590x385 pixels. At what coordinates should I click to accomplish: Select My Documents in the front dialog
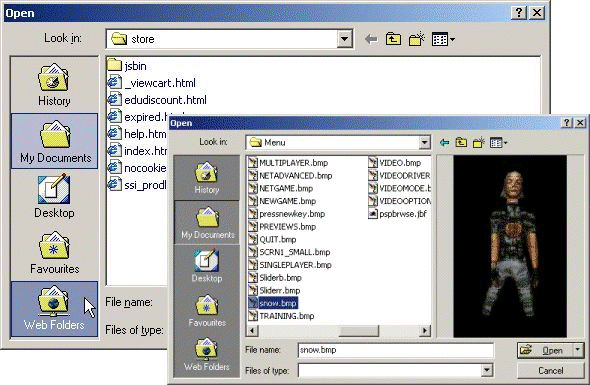(207, 222)
